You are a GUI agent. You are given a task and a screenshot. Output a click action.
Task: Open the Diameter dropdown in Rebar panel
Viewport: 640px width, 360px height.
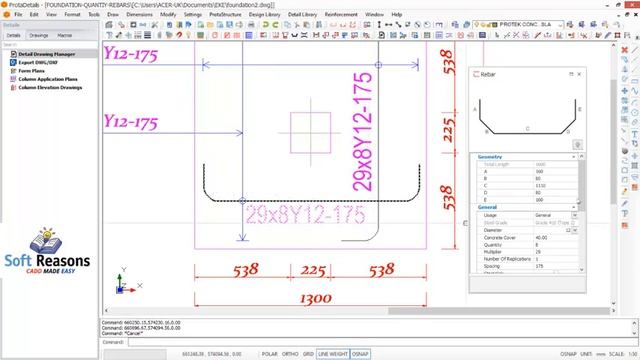pos(575,230)
